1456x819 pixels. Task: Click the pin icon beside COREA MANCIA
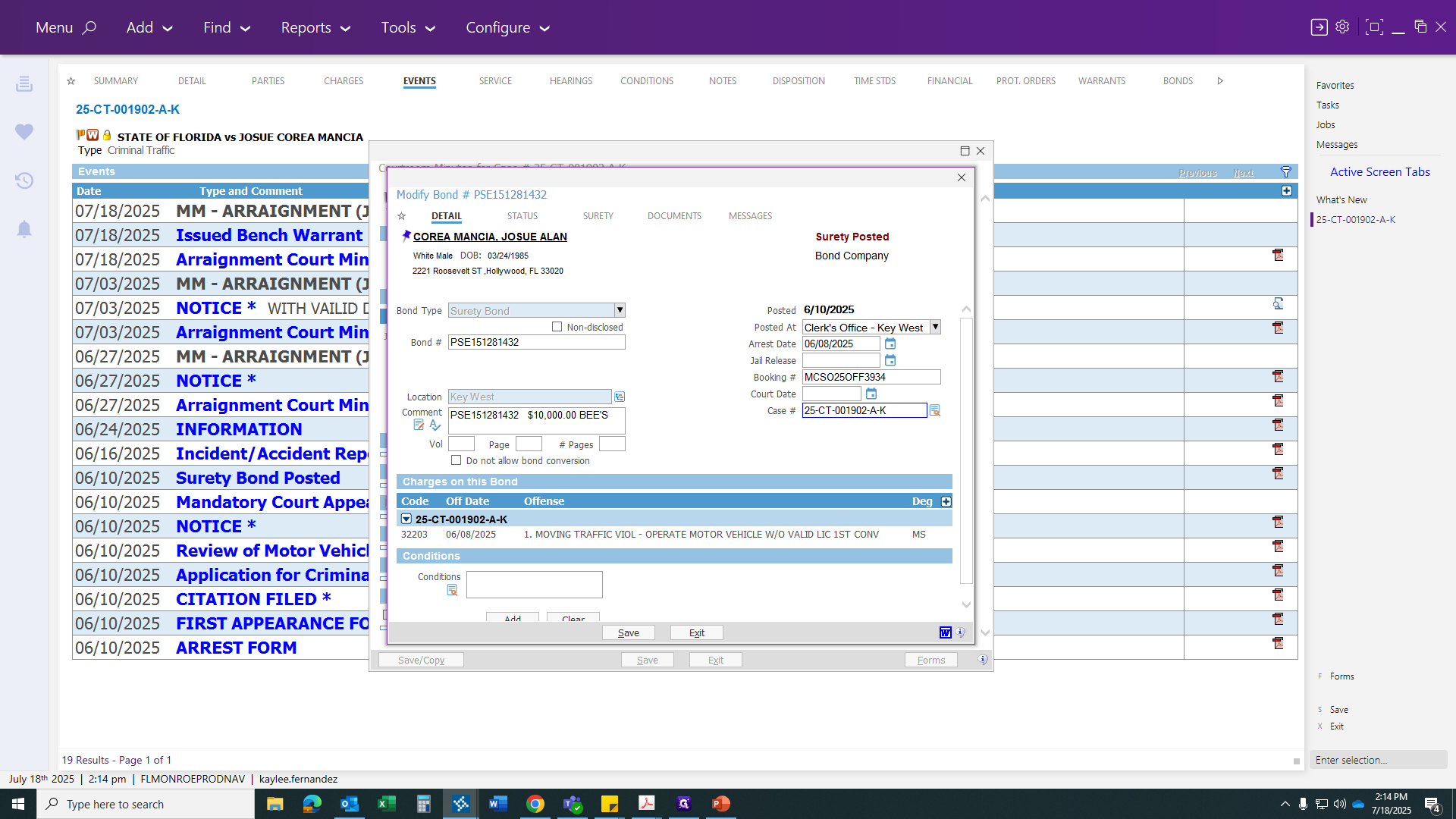(x=406, y=236)
